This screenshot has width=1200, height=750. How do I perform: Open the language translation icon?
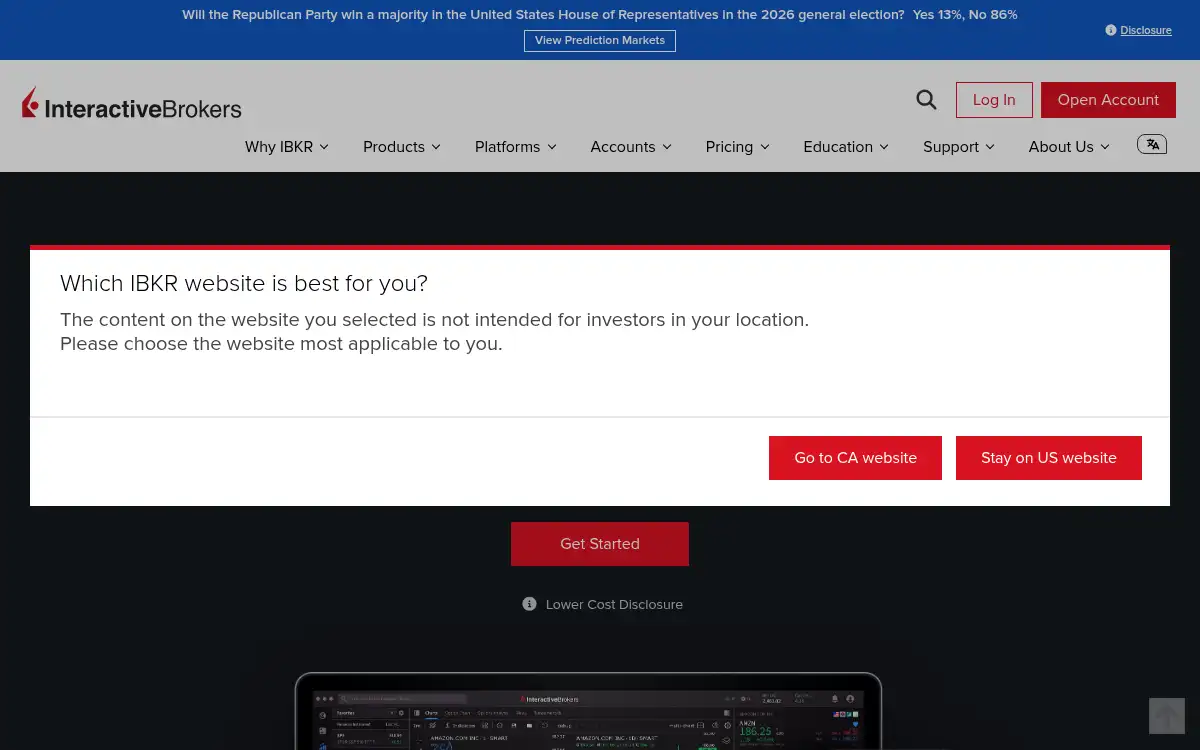tap(1152, 145)
